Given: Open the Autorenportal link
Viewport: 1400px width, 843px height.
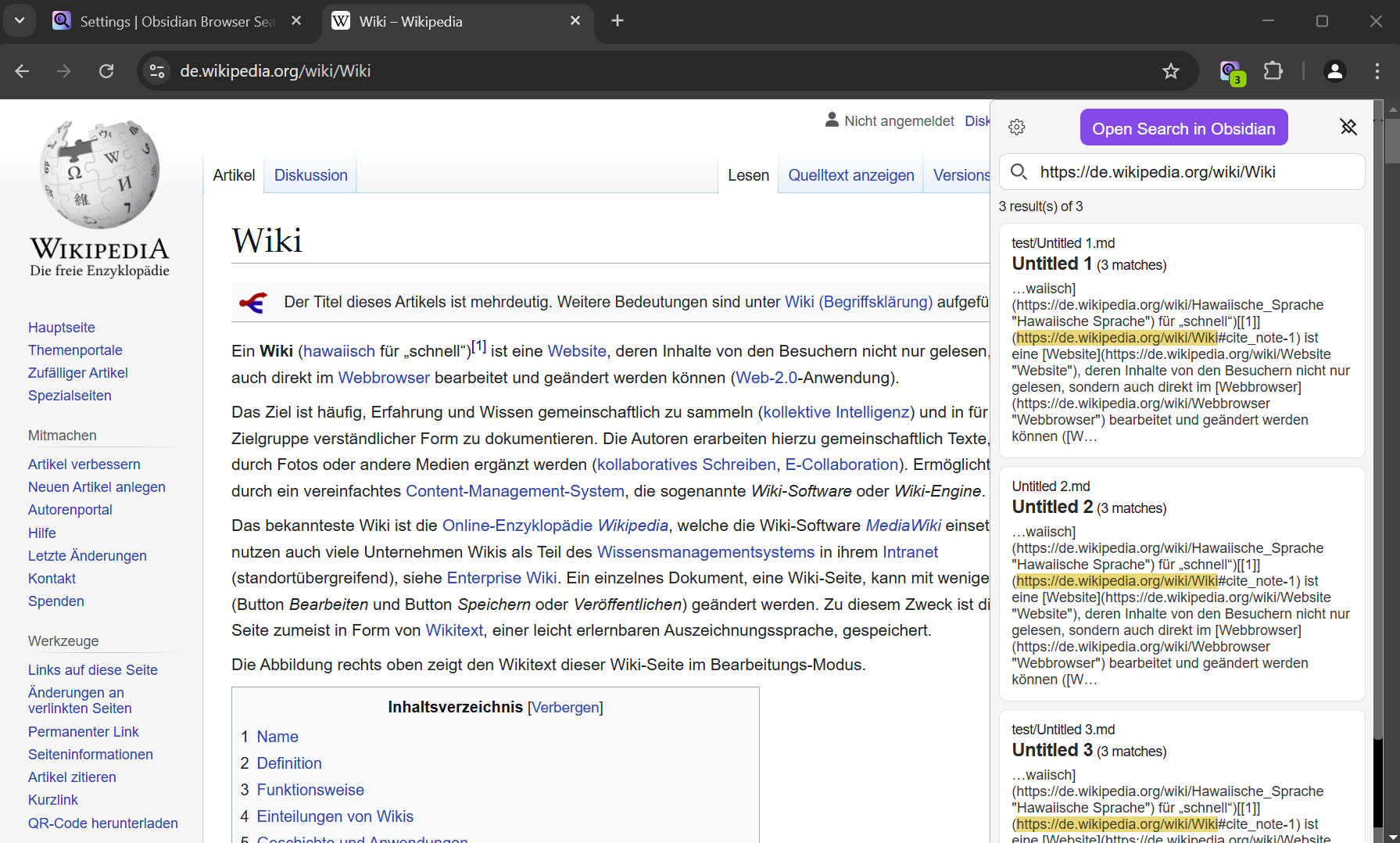Looking at the screenshot, I should click(70, 510).
